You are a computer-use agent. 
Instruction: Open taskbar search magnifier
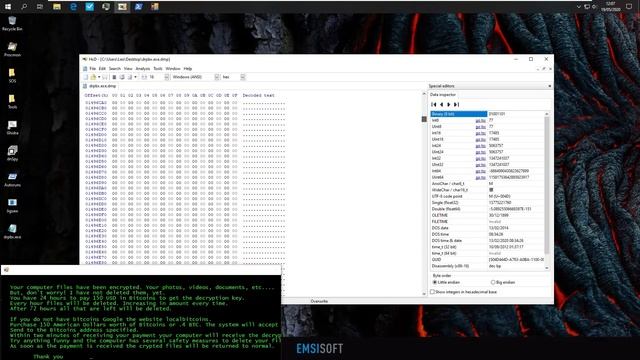[x=24, y=7]
